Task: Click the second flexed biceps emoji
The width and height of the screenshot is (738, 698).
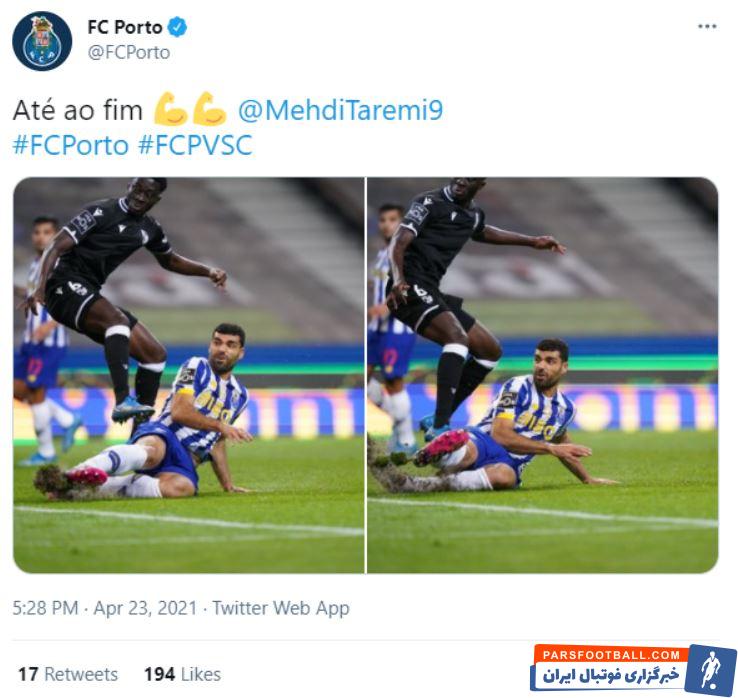Action: (x=209, y=110)
